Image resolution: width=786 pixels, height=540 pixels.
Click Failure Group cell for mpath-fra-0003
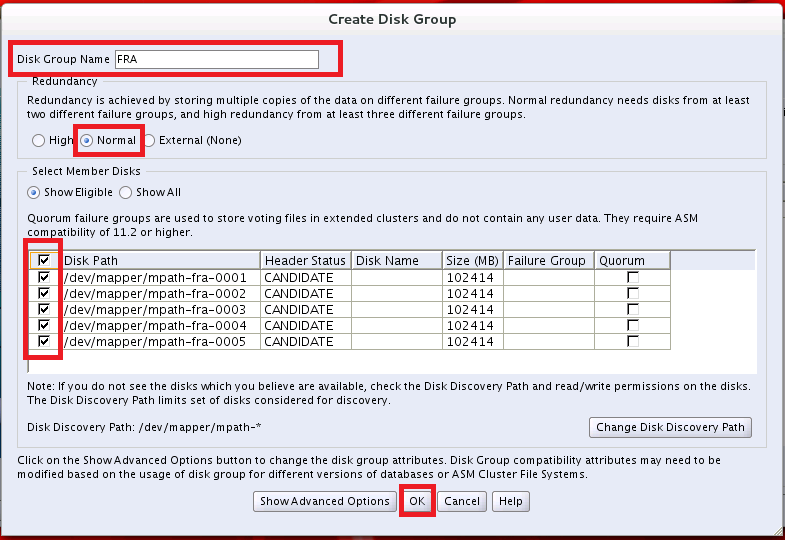pos(548,309)
